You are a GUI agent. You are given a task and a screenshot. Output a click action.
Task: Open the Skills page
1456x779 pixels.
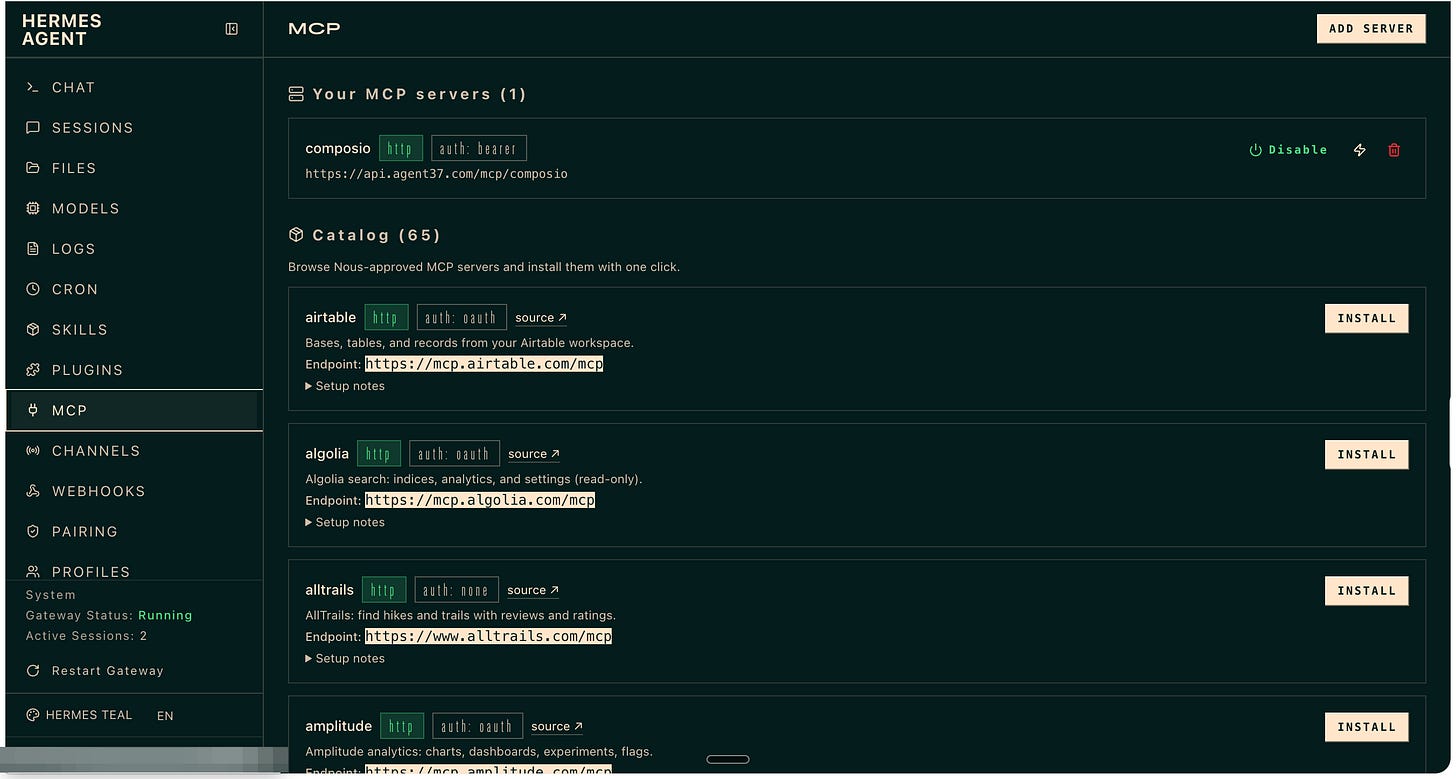[134, 329]
